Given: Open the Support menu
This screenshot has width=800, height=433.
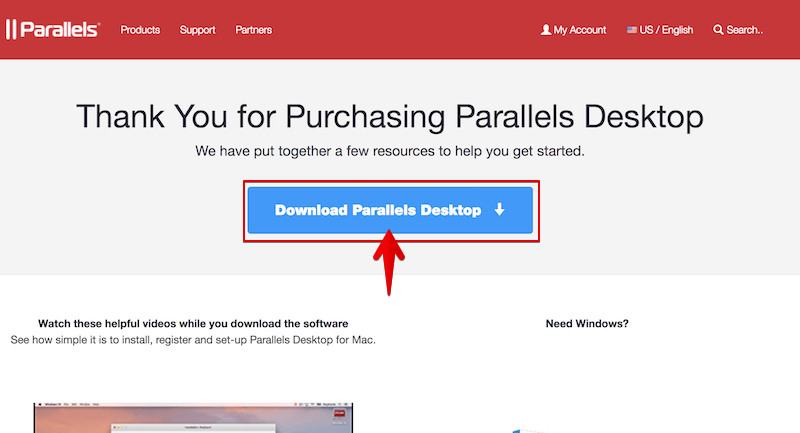Looking at the screenshot, I should pos(197,30).
